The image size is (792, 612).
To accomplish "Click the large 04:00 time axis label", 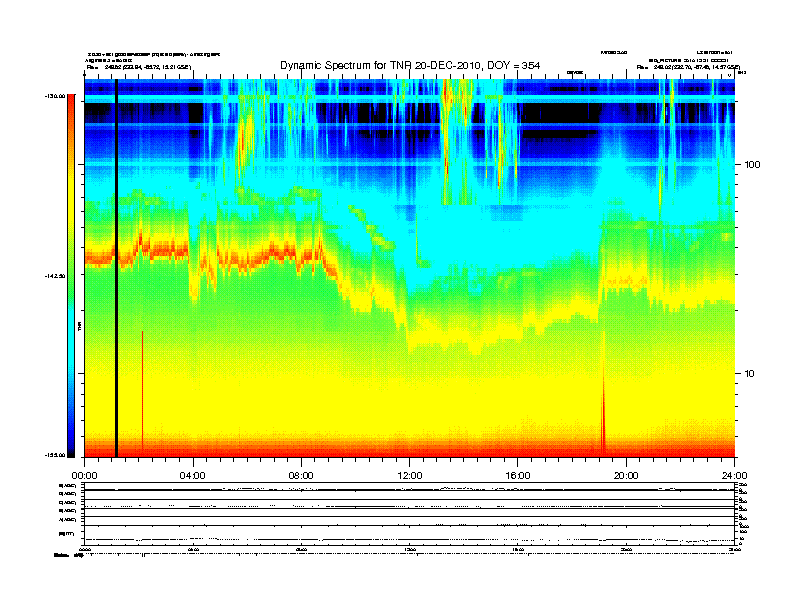I will coord(193,476).
